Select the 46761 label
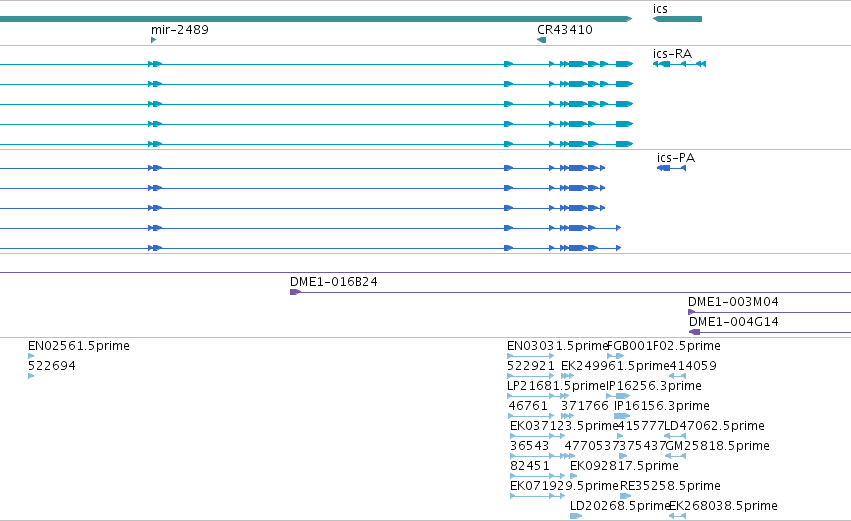 tap(528, 406)
